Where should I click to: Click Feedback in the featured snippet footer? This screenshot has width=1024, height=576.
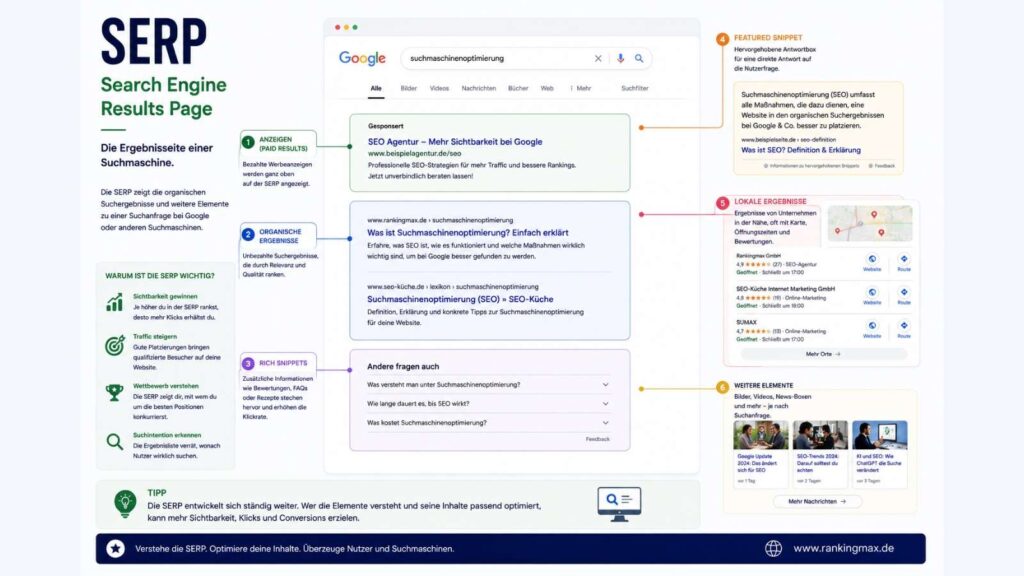click(882, 166)
